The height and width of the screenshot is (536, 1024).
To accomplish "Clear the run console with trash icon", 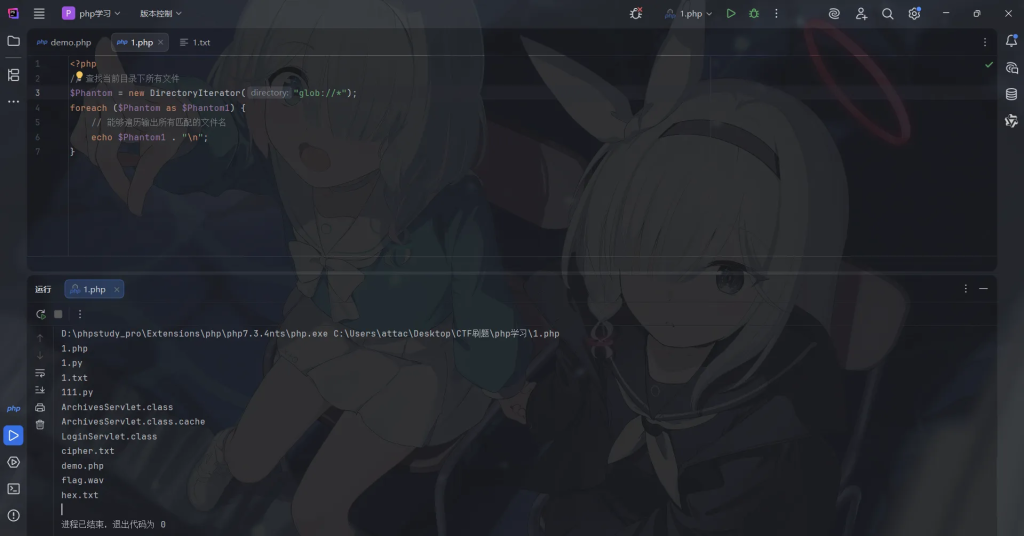I will [40, 424].
